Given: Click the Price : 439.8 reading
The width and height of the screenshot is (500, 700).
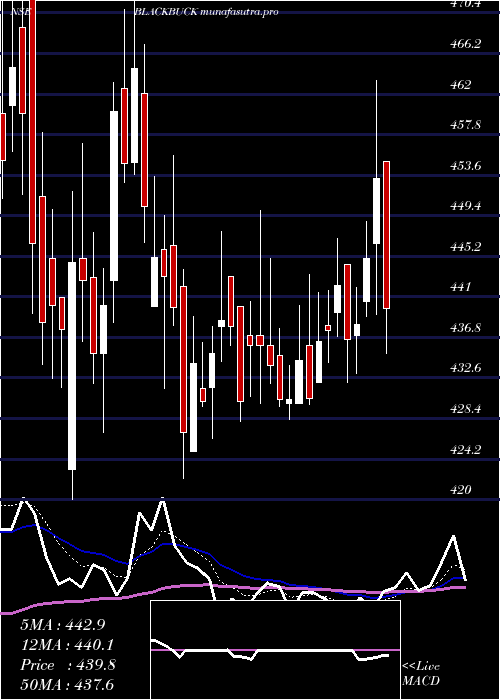Looking at the screenshot, I should pyautogui.click(x=68, y=665).
